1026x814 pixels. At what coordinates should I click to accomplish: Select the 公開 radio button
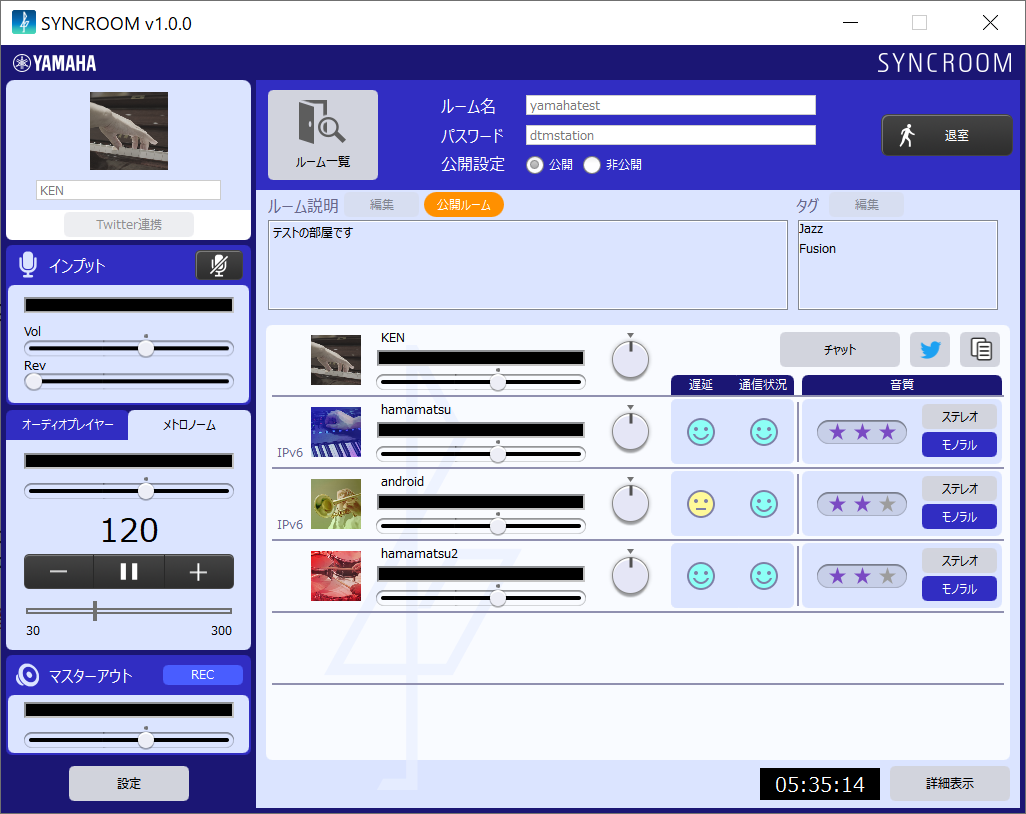535,165
